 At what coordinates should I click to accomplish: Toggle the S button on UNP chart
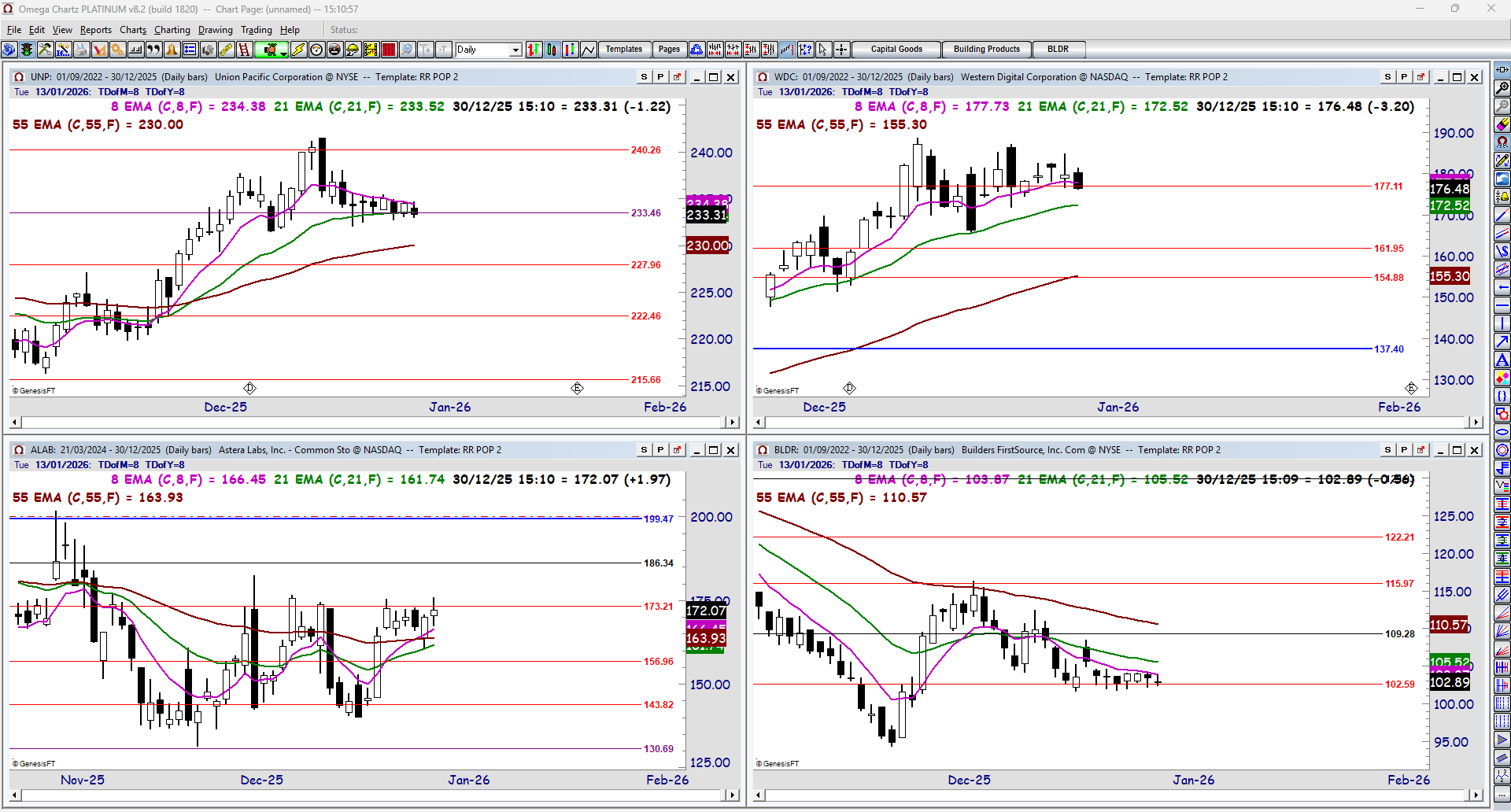pos(644,77)
